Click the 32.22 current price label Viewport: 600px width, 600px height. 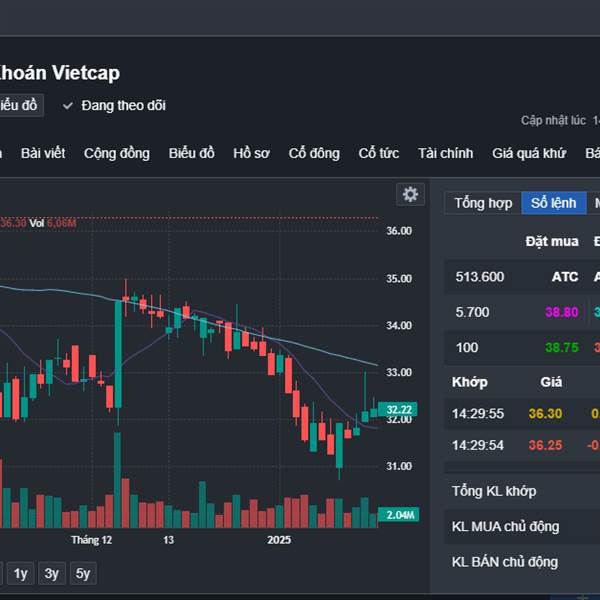coord(397,409)
